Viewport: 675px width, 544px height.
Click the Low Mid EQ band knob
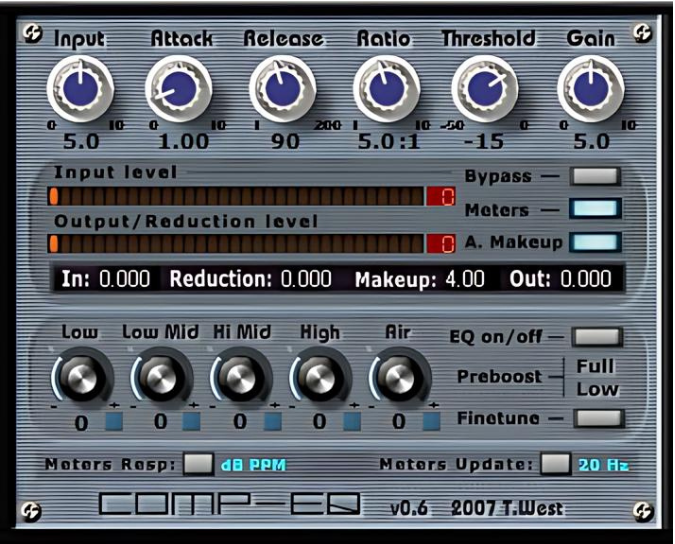tap(161, 377)
